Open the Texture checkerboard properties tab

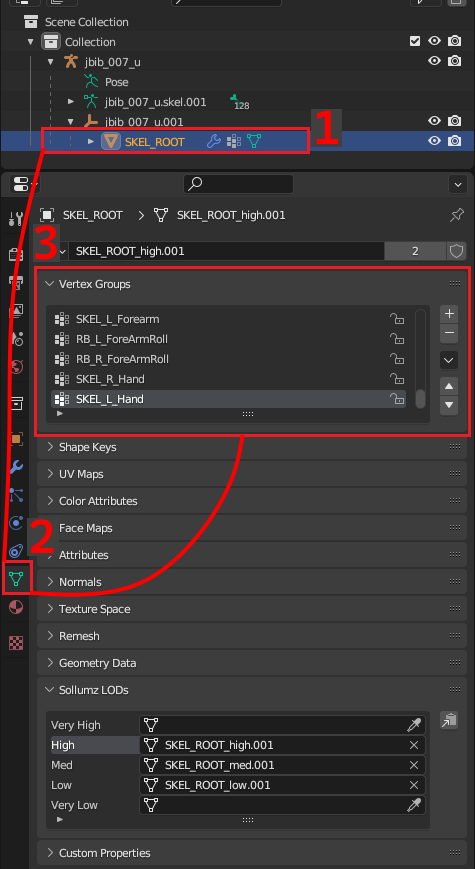click(16, 643)
